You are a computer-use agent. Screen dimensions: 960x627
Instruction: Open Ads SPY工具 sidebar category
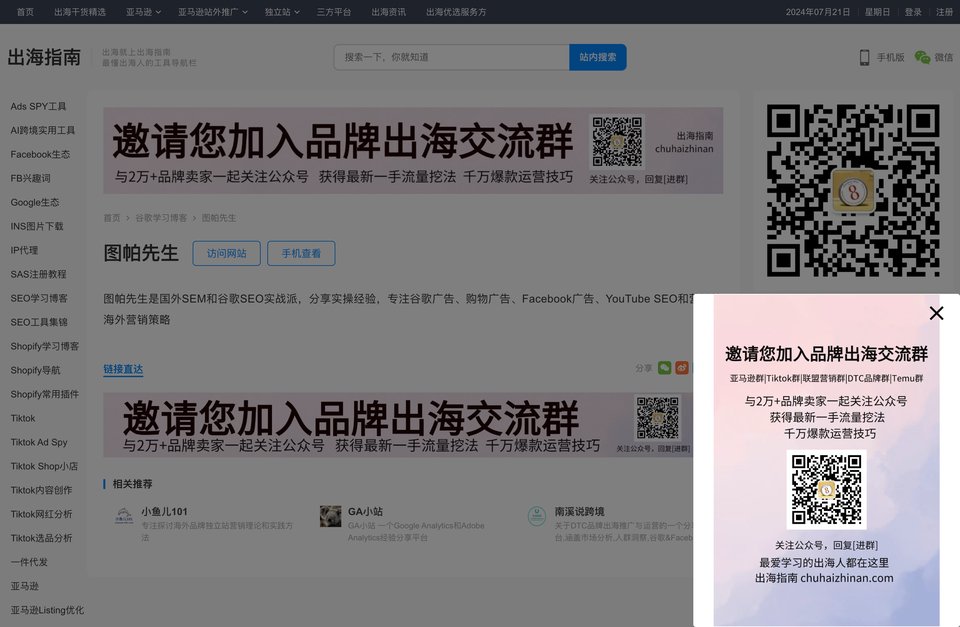[x=38, y=107]
